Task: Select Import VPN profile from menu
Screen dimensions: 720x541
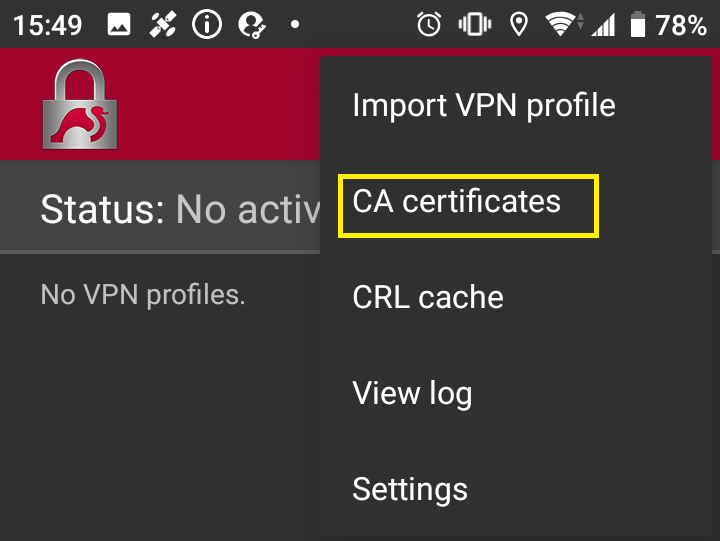Action: (484, 106)
